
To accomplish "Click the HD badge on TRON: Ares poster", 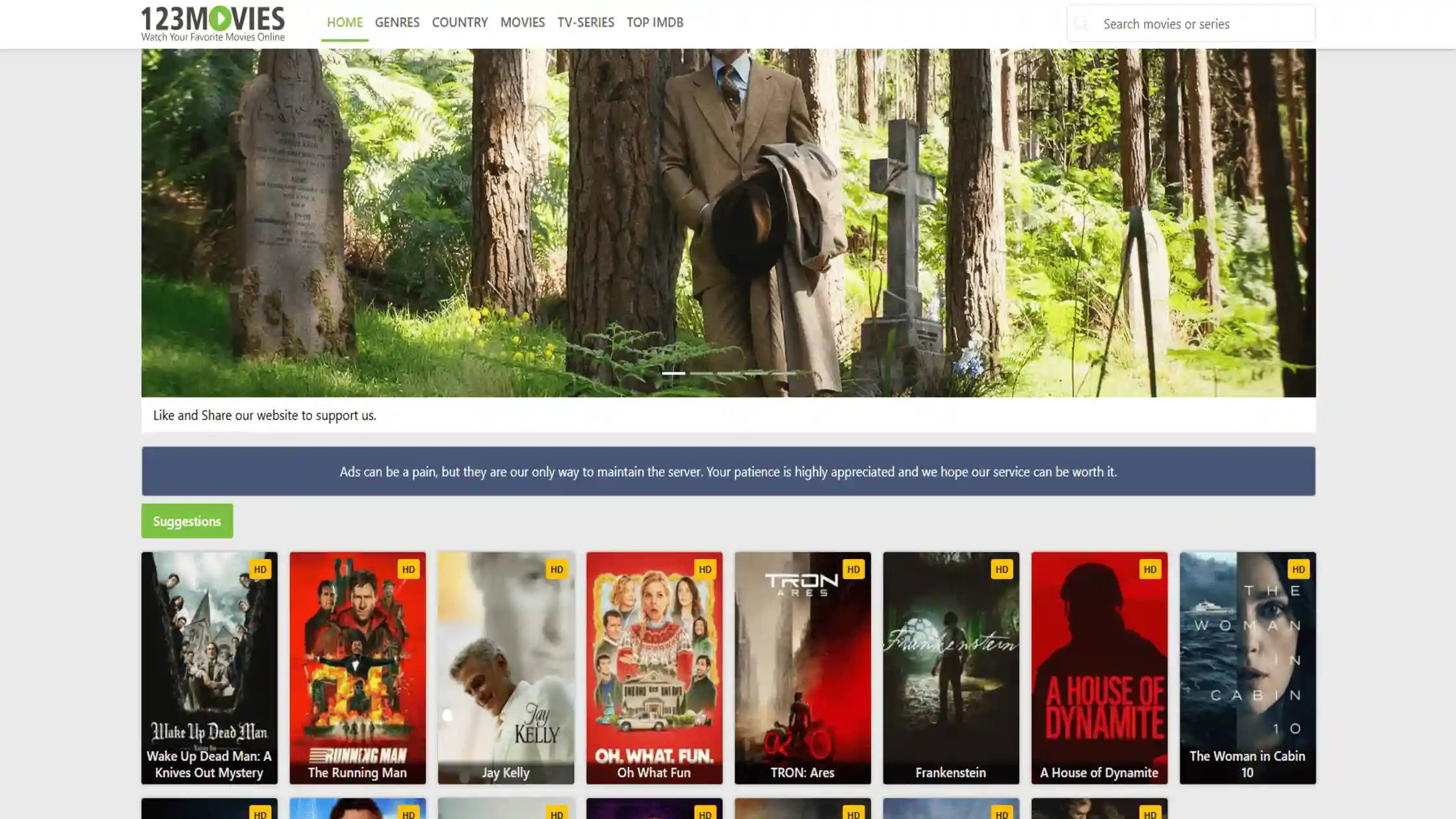I will [x=853, y=569].
